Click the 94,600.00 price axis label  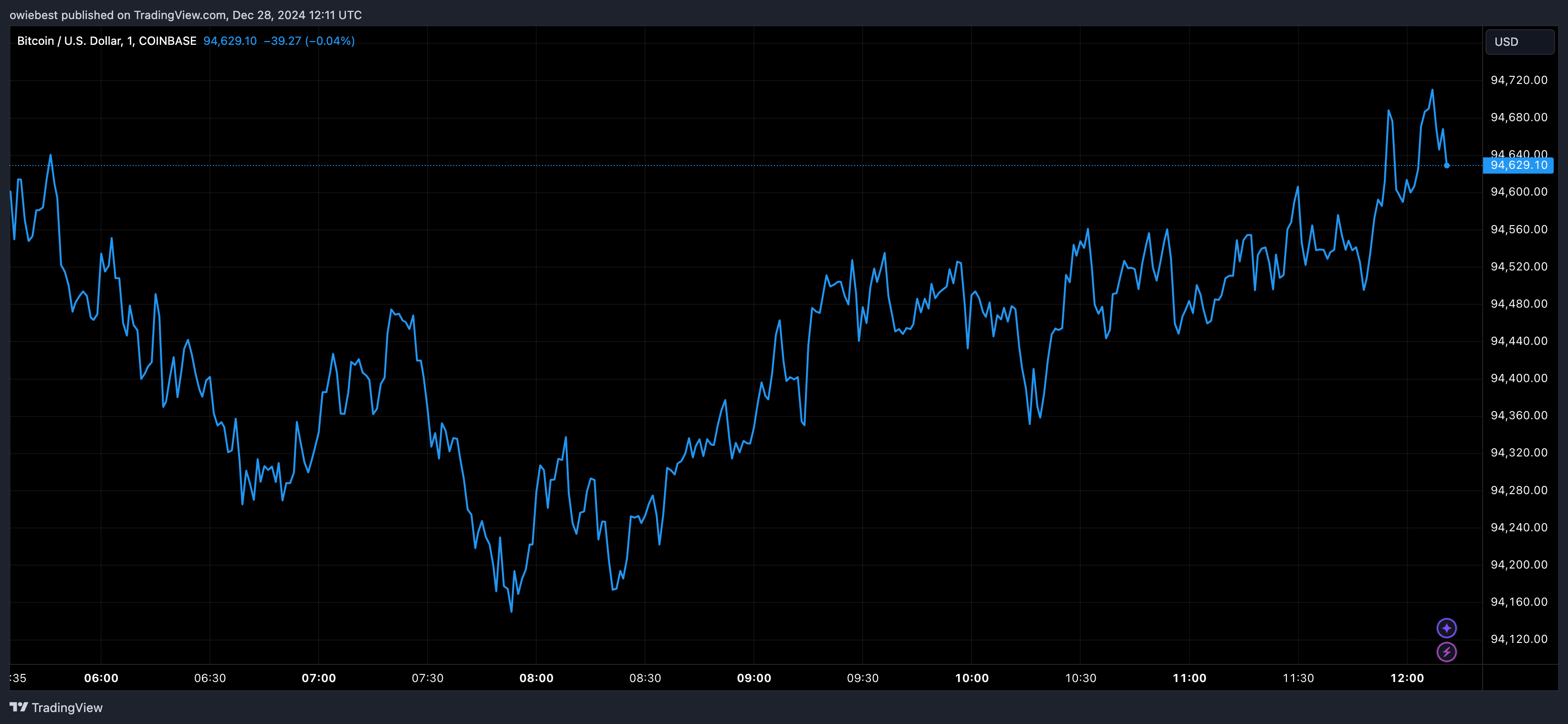pos(1519,192)
